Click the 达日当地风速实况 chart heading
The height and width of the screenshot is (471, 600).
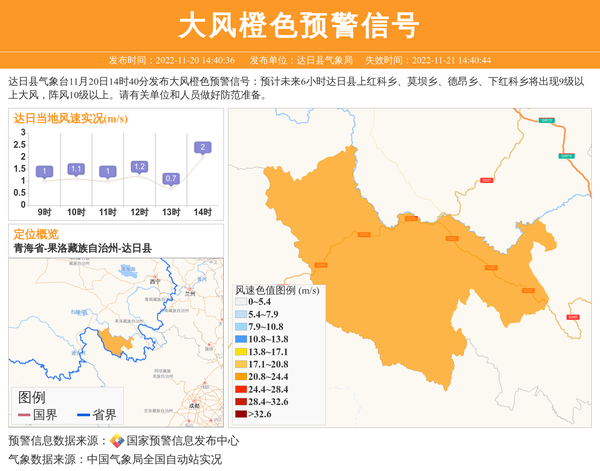(70, 118)
